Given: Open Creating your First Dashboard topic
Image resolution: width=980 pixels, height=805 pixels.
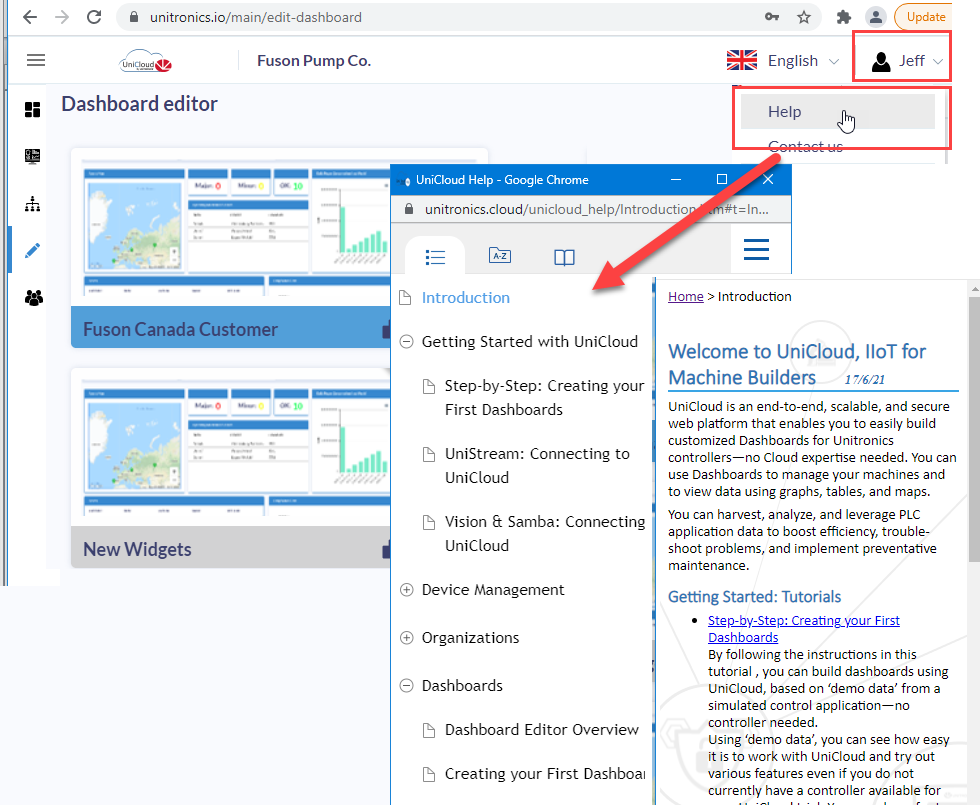Looking at the screenshot, I should [544, 774].
